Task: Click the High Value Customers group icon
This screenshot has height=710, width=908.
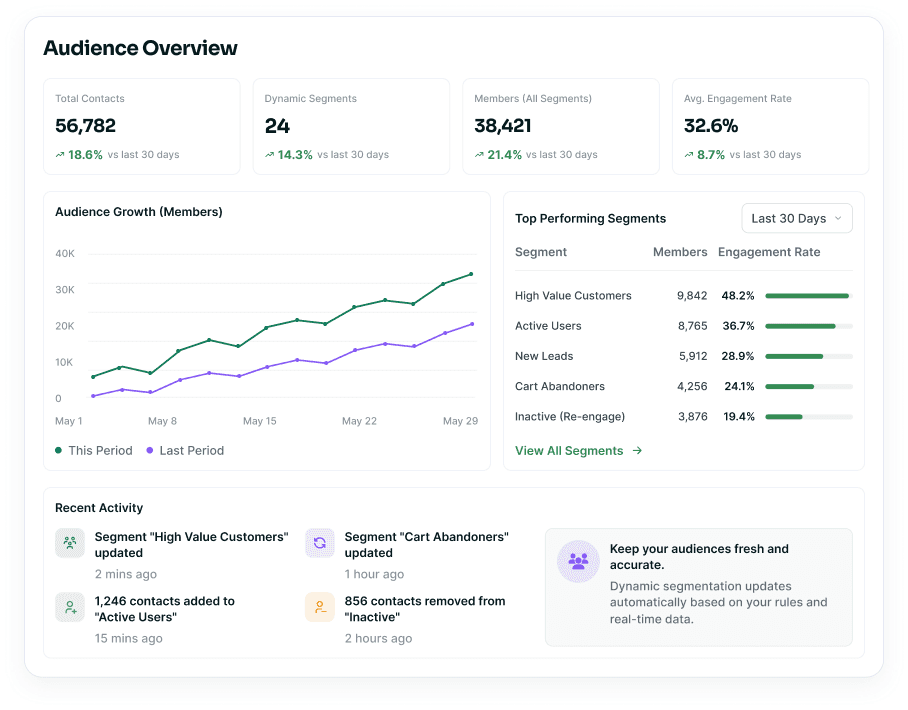Action: pyautogui.click(x=70, y=543)
